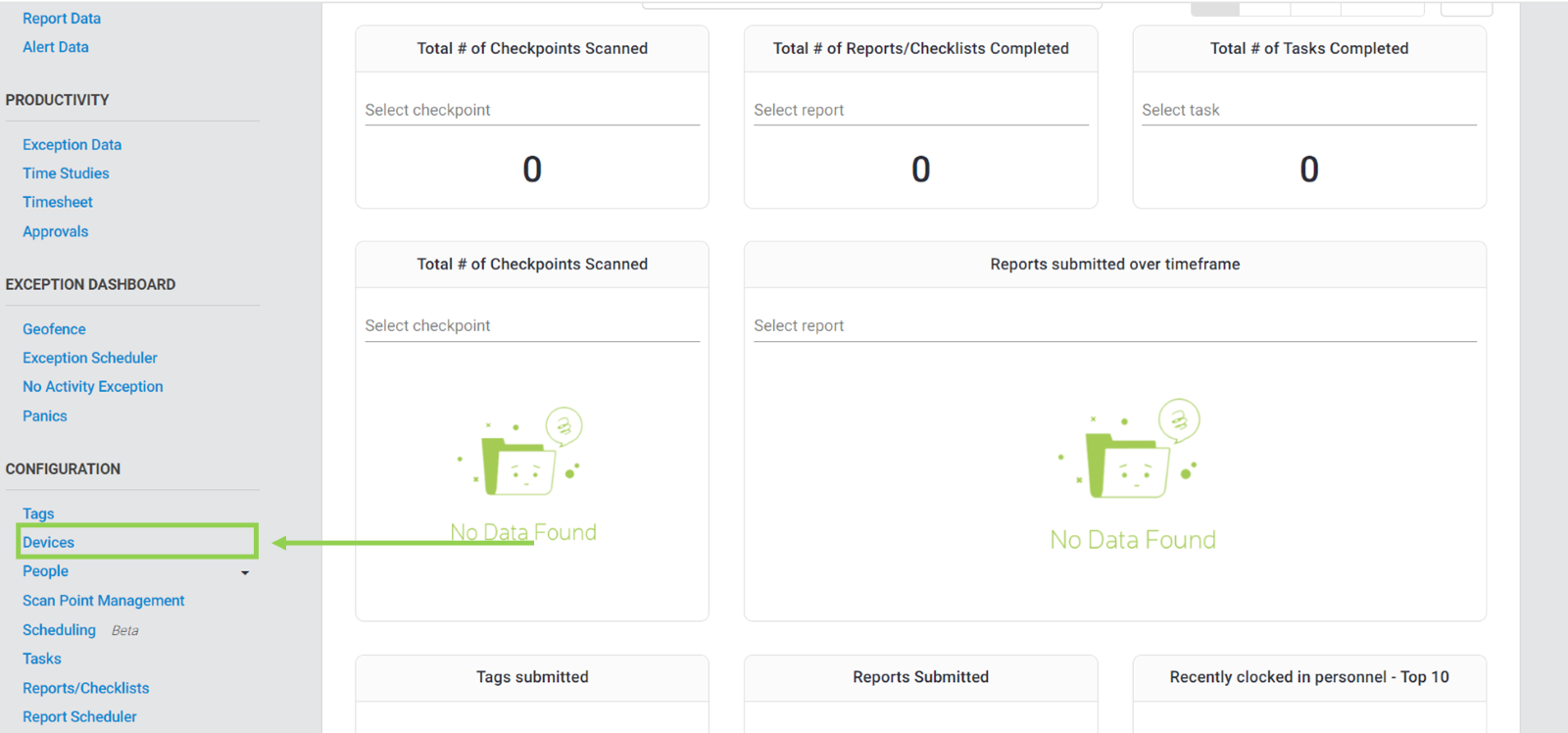The image size is (1568, 733).
Task: Open Scan Point Management
Action: point(104,601)
